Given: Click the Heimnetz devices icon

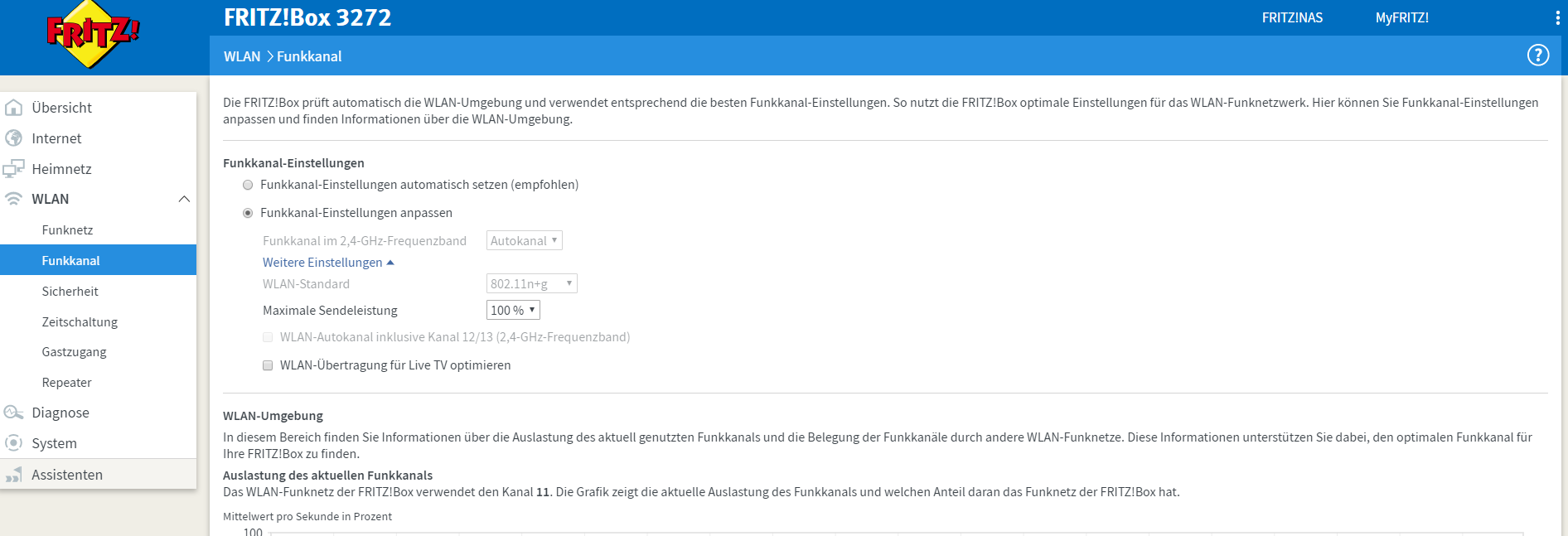Looking at the screenshot, I should 13,168.
